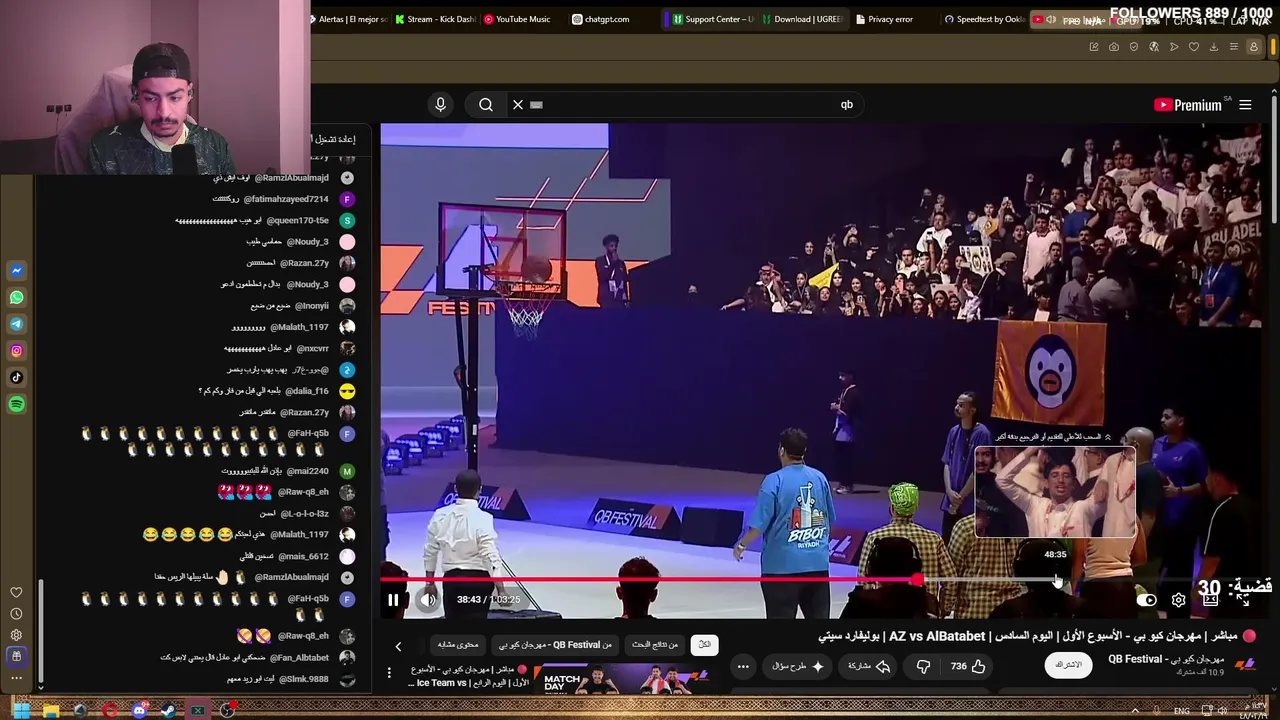Open the sidebar heart bookmarks icon
This screenshot has height=720, width=1280.
(x=16, y=592)
